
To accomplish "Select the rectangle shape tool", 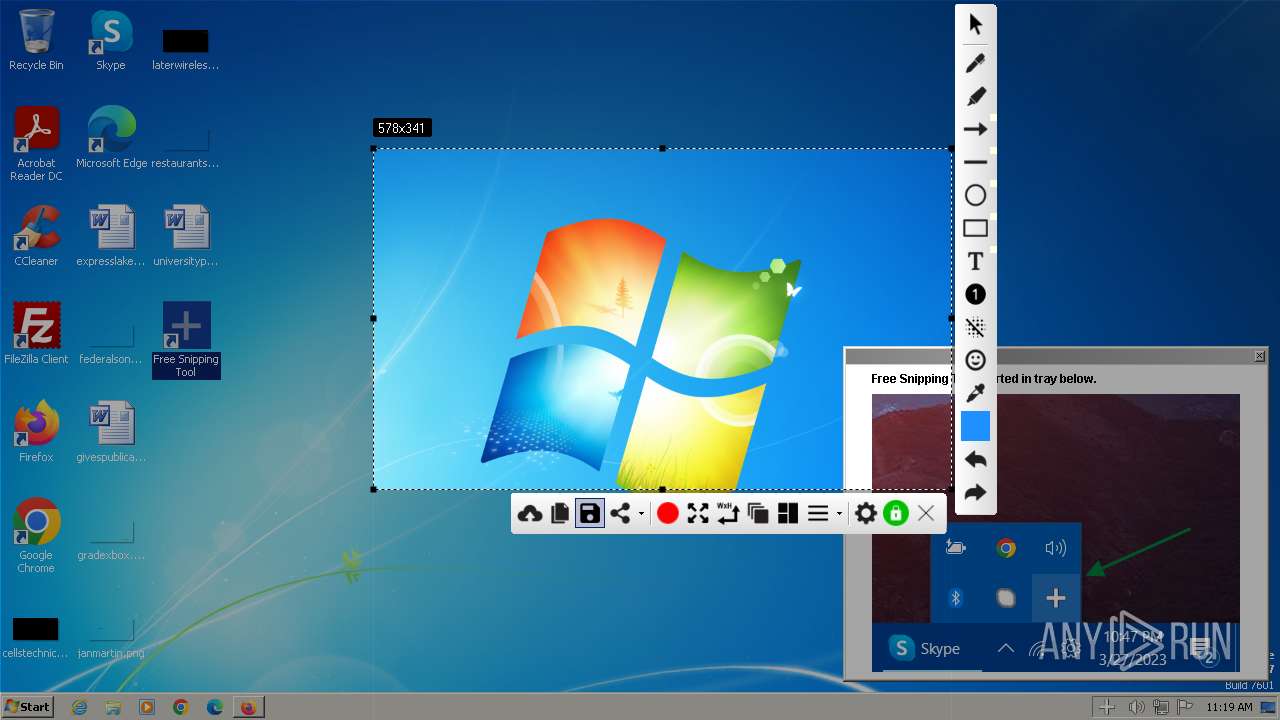I will 975,228.
